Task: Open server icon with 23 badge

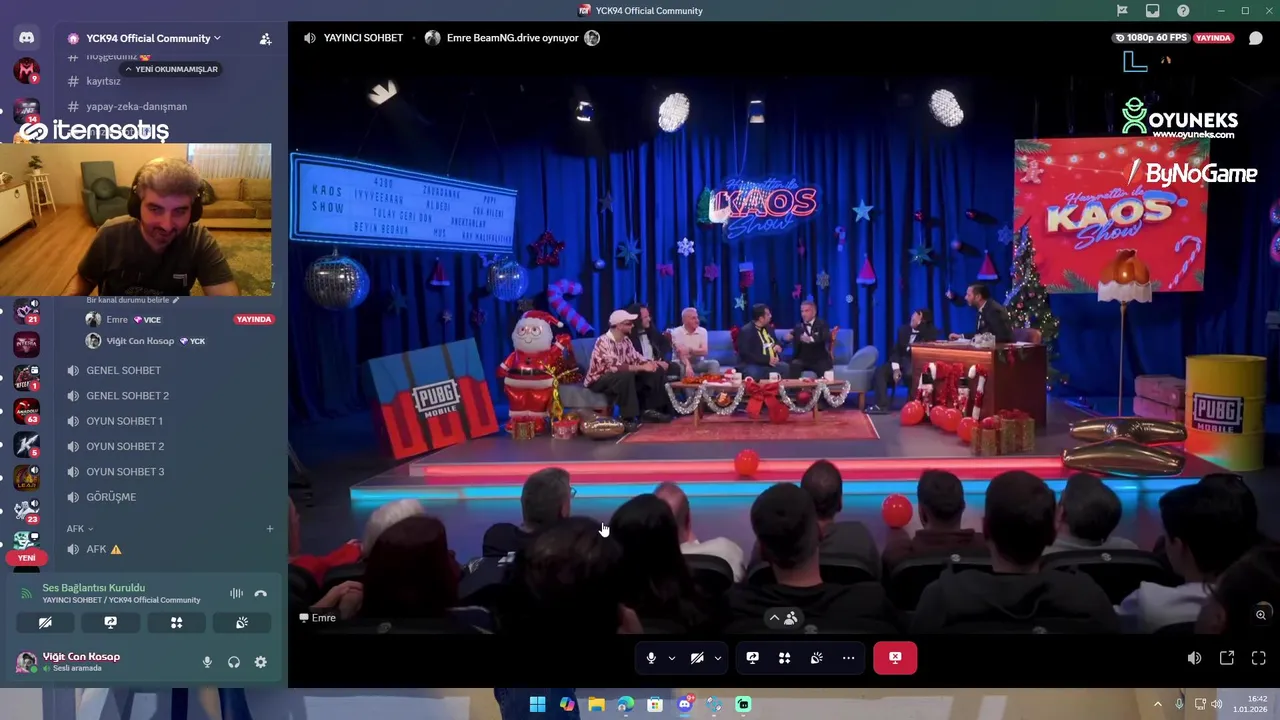Action: (26, 511)
